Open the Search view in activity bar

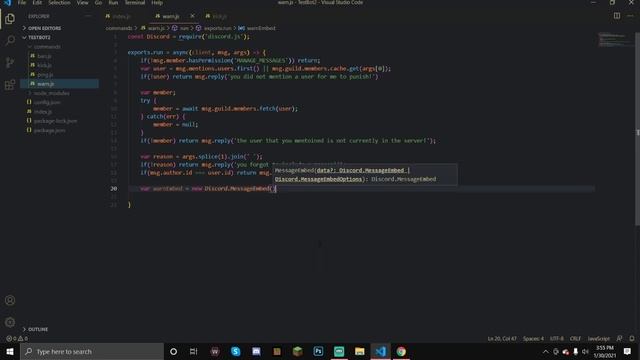pos(10,40)
